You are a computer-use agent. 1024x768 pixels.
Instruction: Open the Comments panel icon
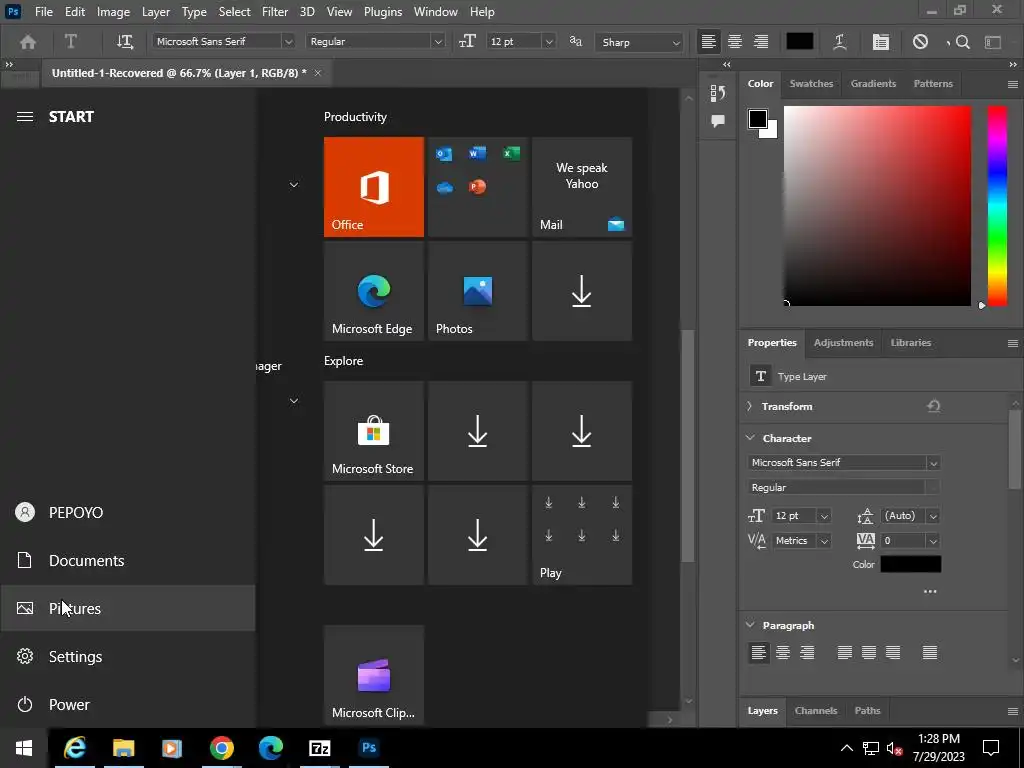click(x=718, y=121)
